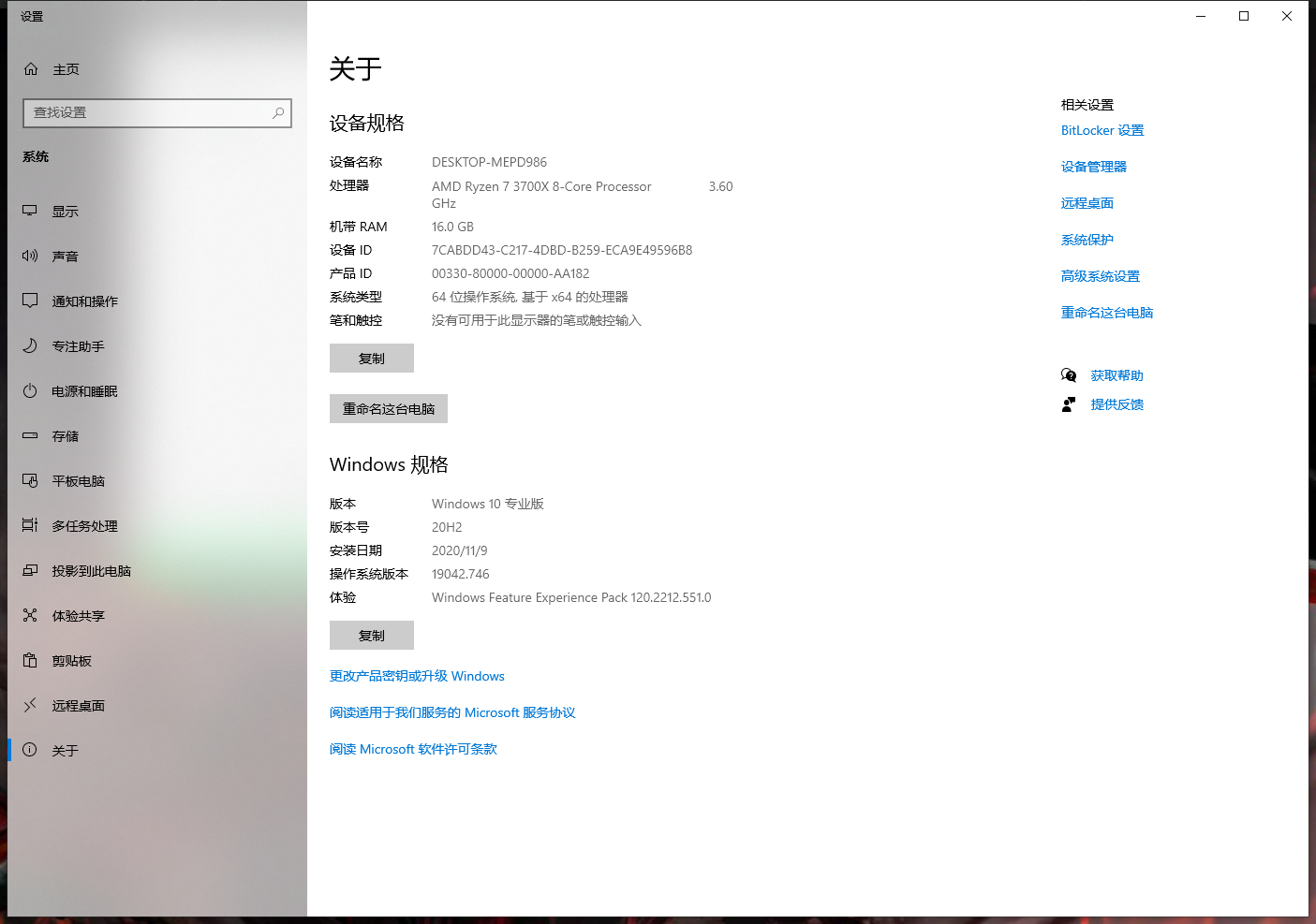Screen dimensions: 1316x924
Task: Select the 声音 speaker icon
Action: pyautogui.click(x=30, y=256)
